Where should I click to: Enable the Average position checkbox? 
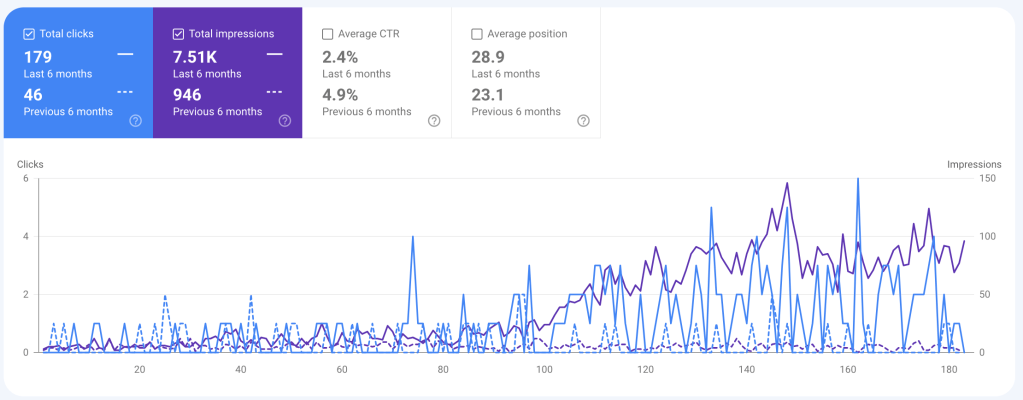click(x=477, y=34)
